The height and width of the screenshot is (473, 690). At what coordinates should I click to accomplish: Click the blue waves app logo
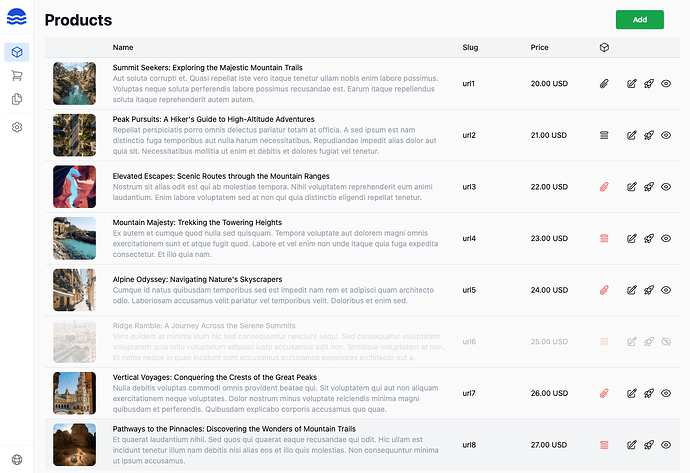(17, 17)
